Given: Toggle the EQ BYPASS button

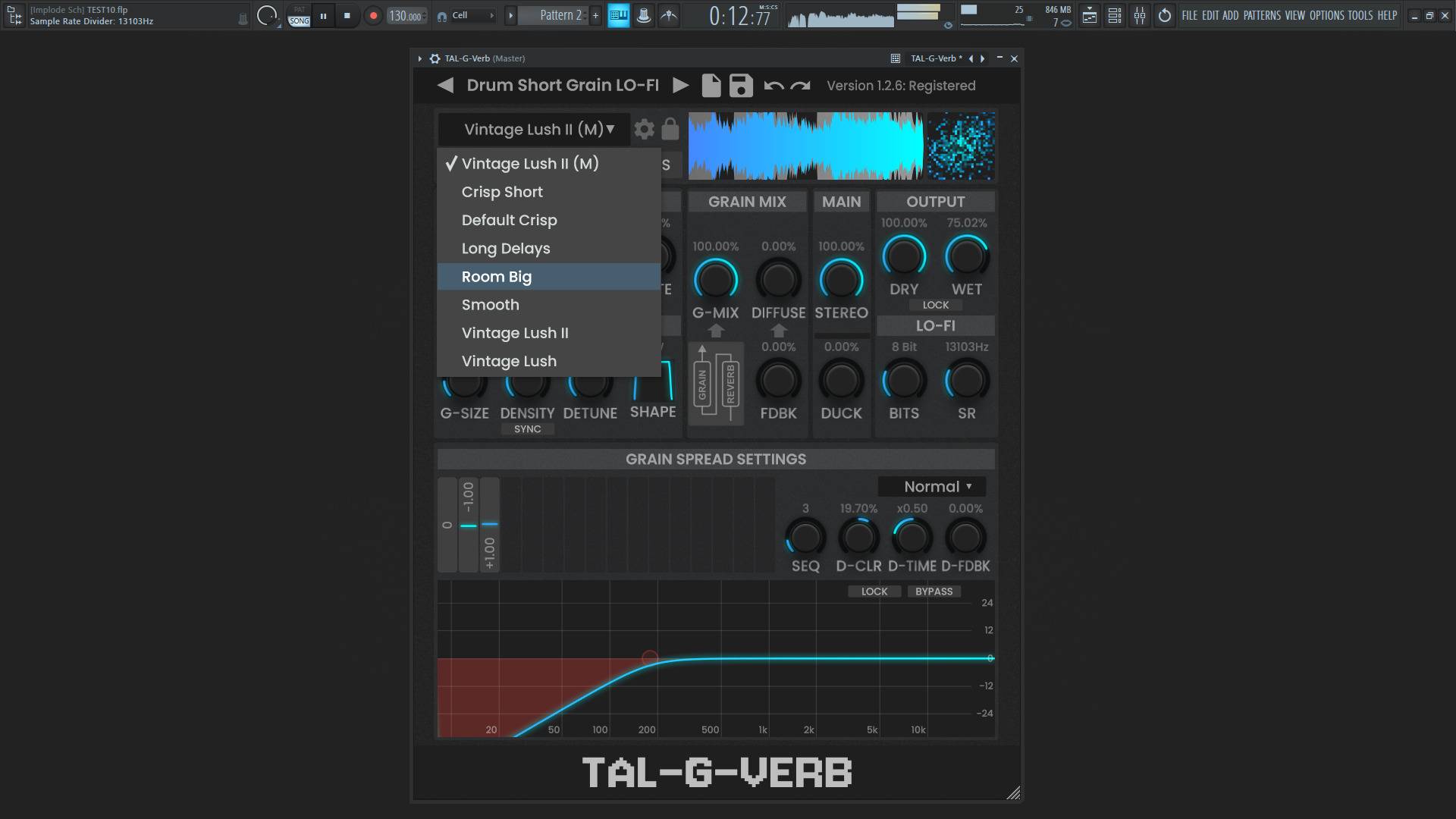Looking at the screenshot, I should point(934,591).
